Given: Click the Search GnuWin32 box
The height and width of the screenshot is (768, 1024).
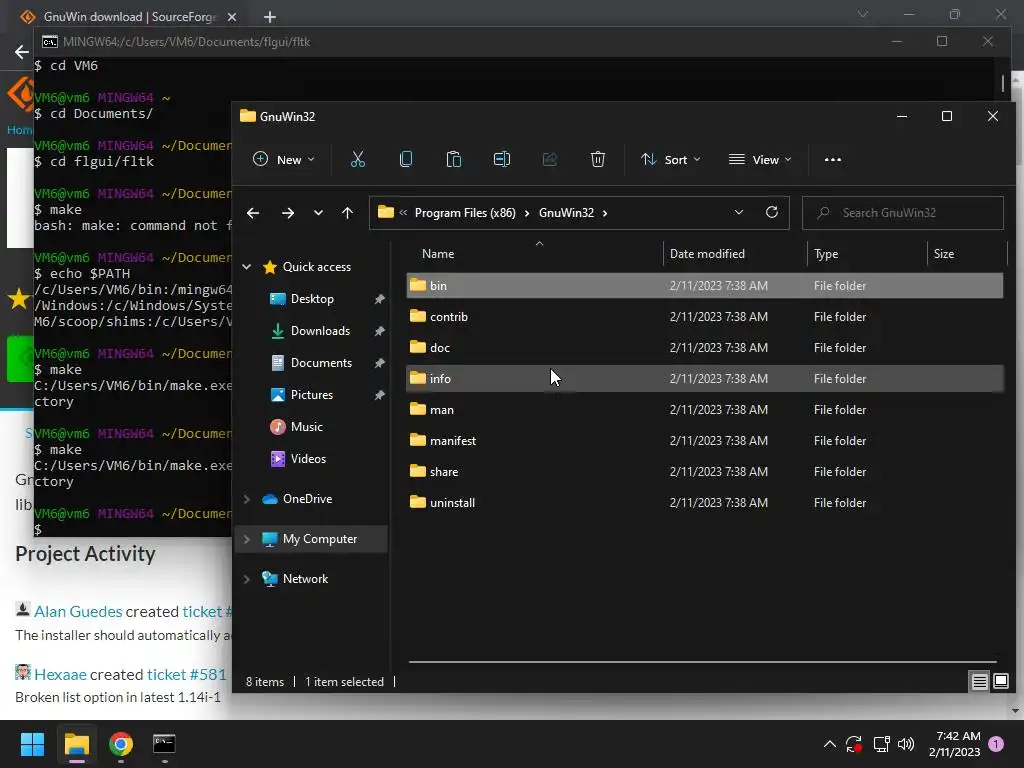Looking at the screenshot, I should click(x=903, y=213).
